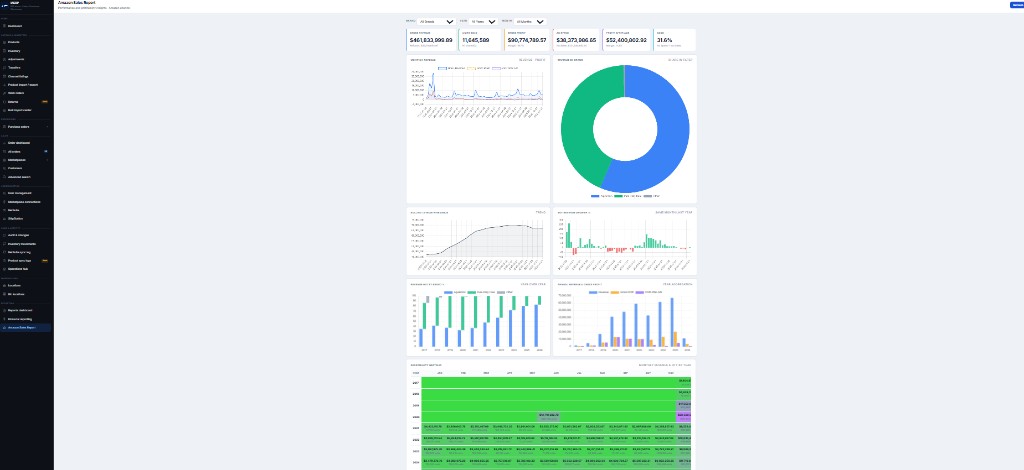
Task: Open the All brands filter dropdown
Action: 436,22
